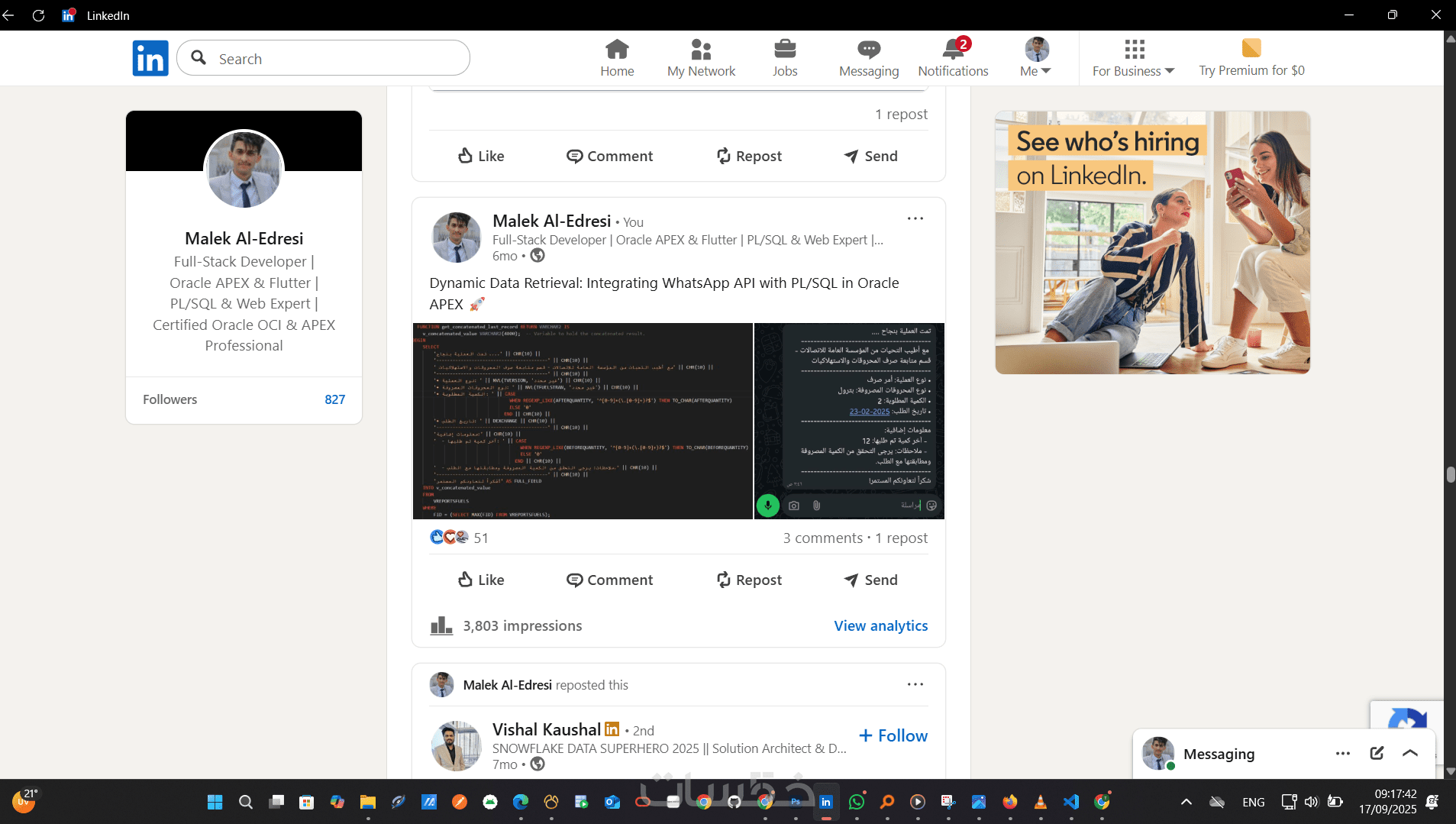Screen dimensions: 1456x824
Task: Open Windows taskbar search
Action: [x=246, y=802]
